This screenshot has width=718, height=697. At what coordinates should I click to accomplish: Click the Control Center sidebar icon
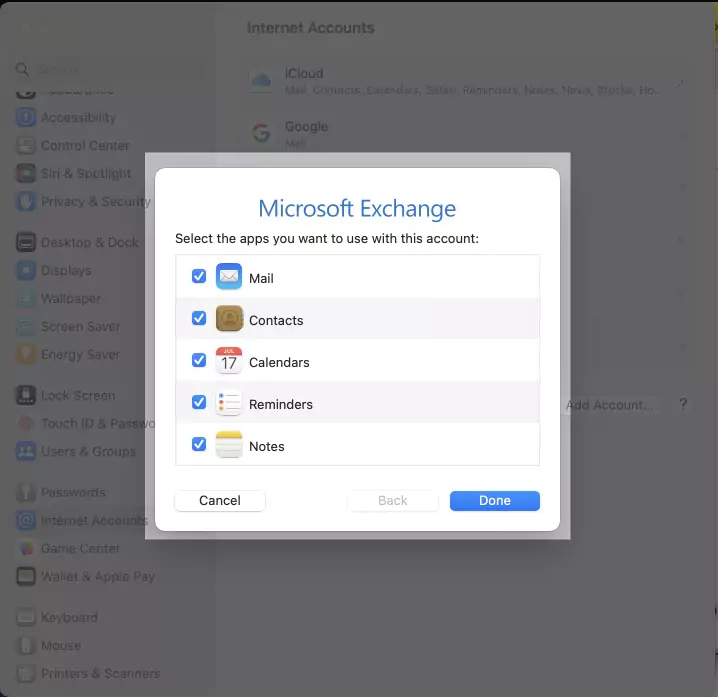pos(26,146)
